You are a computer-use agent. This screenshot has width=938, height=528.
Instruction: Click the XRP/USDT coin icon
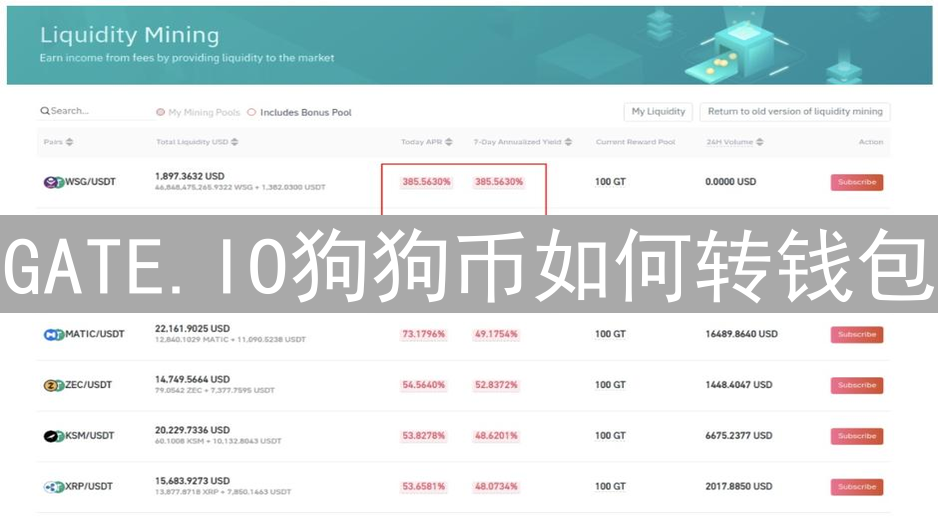(53, 487)
